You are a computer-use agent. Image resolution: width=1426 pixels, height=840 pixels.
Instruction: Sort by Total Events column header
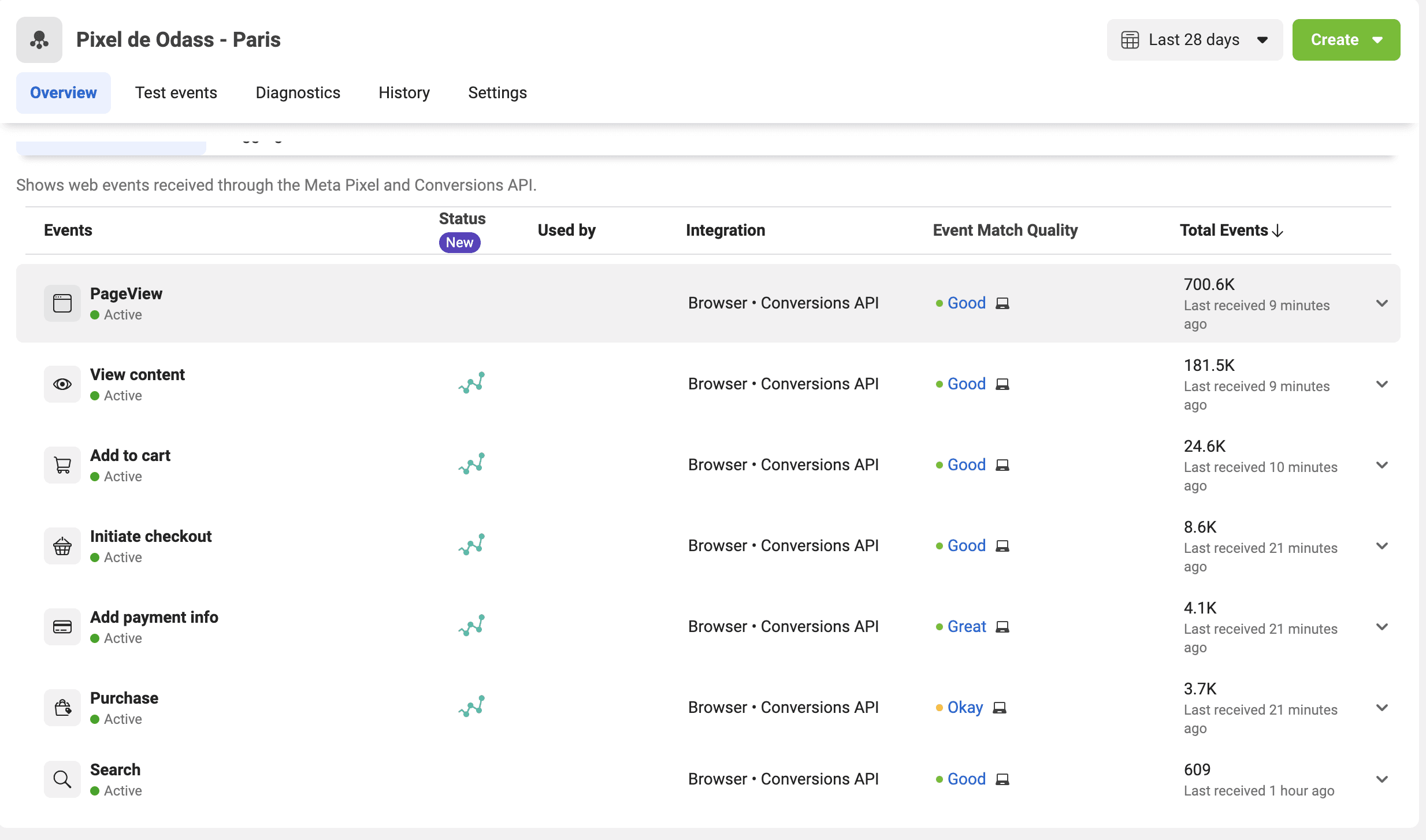[1231, 231]
